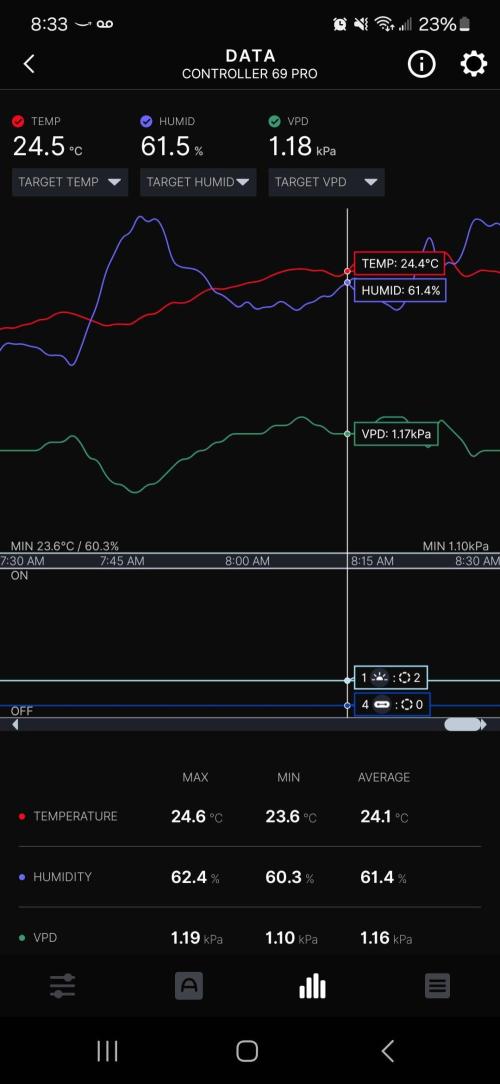The width and height of the screenshot is (500, 1084).
Task: Toggle the HUMID purple checkmark
Action: click(x=146, y=121)
